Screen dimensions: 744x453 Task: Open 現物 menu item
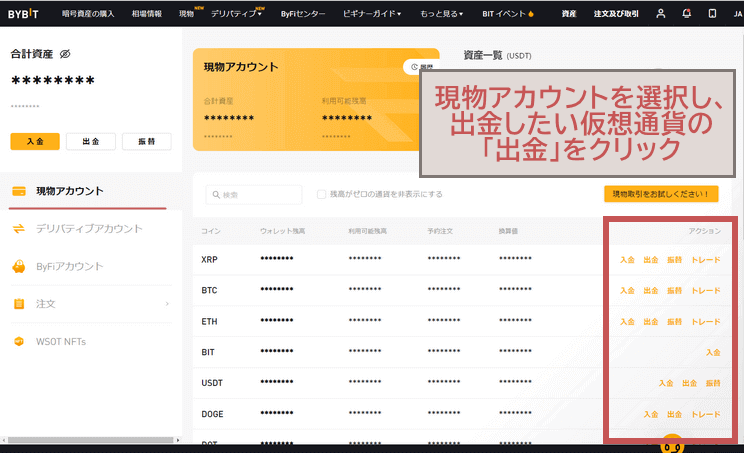tap(186, 14)
